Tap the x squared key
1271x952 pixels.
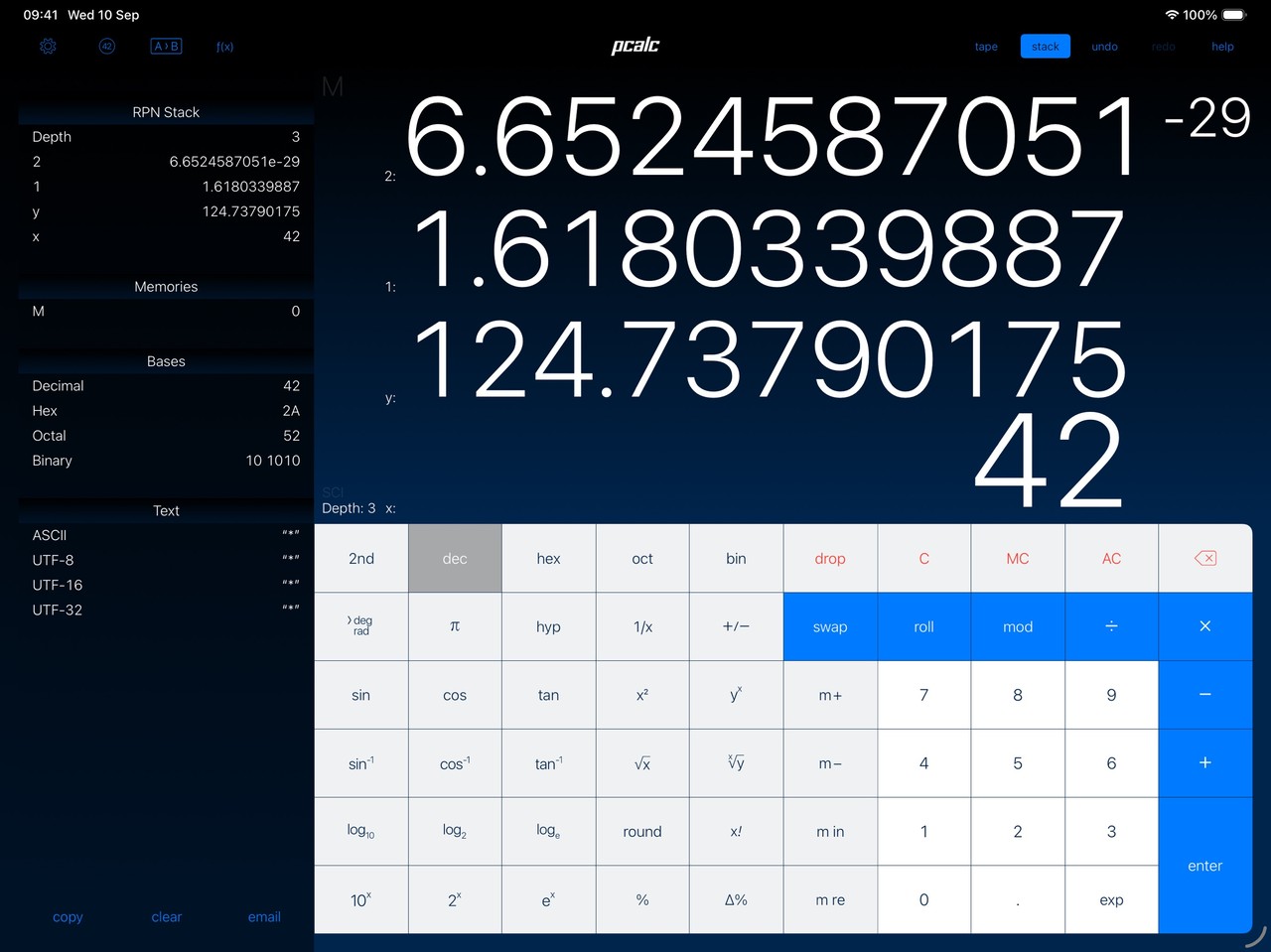click(642, 695)
